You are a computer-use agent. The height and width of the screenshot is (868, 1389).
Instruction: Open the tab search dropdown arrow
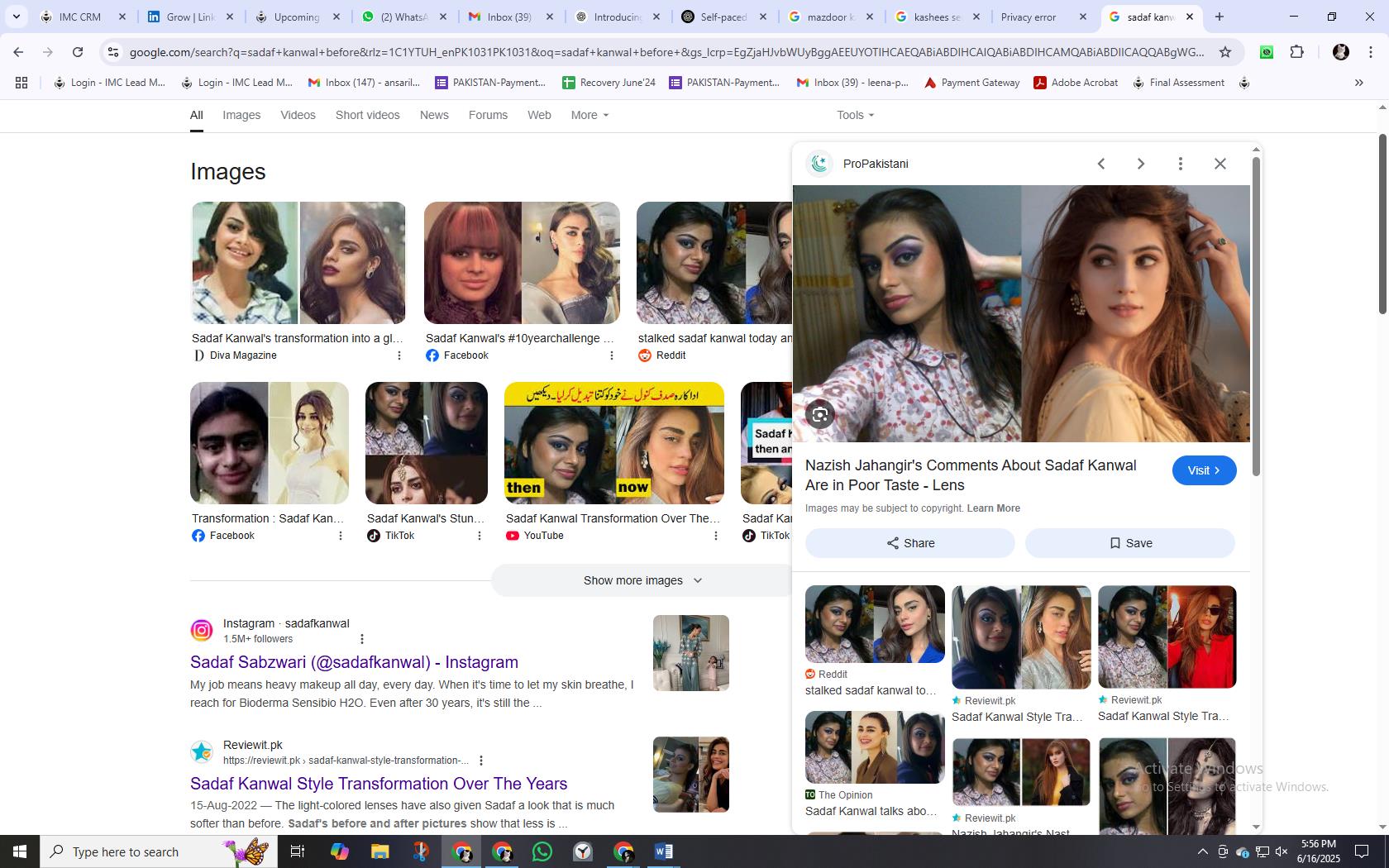tap(16, 17)
